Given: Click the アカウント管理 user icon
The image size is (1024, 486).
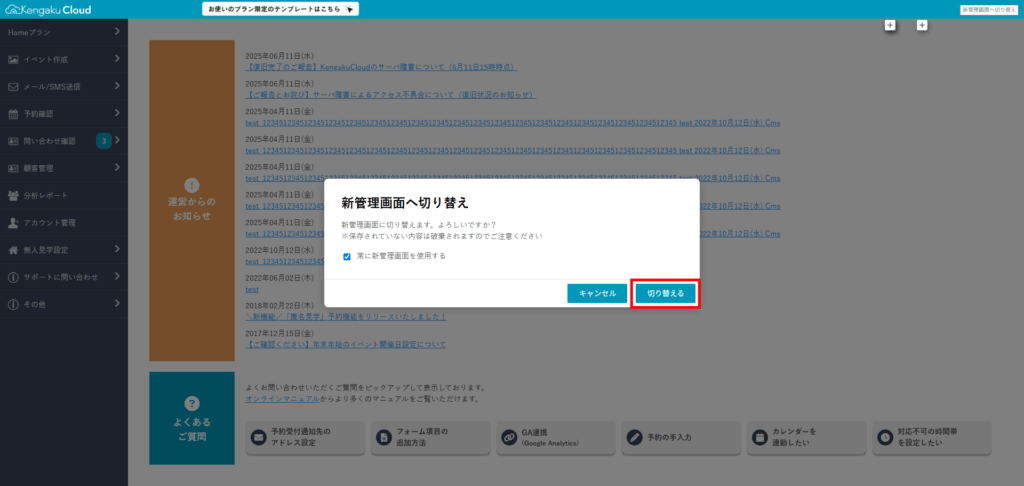Looking at the screenshot, I should click(x=13, y=222).
